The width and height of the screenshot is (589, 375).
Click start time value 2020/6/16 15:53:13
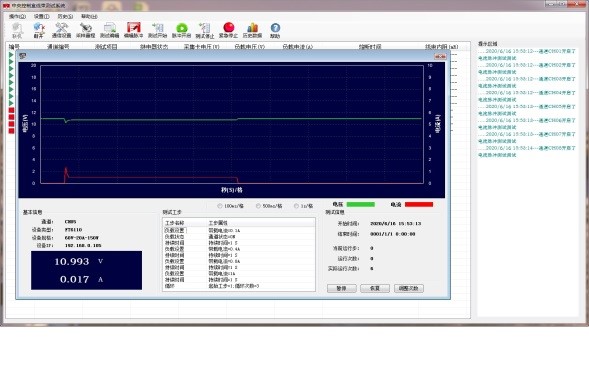[x=396, y=224]
